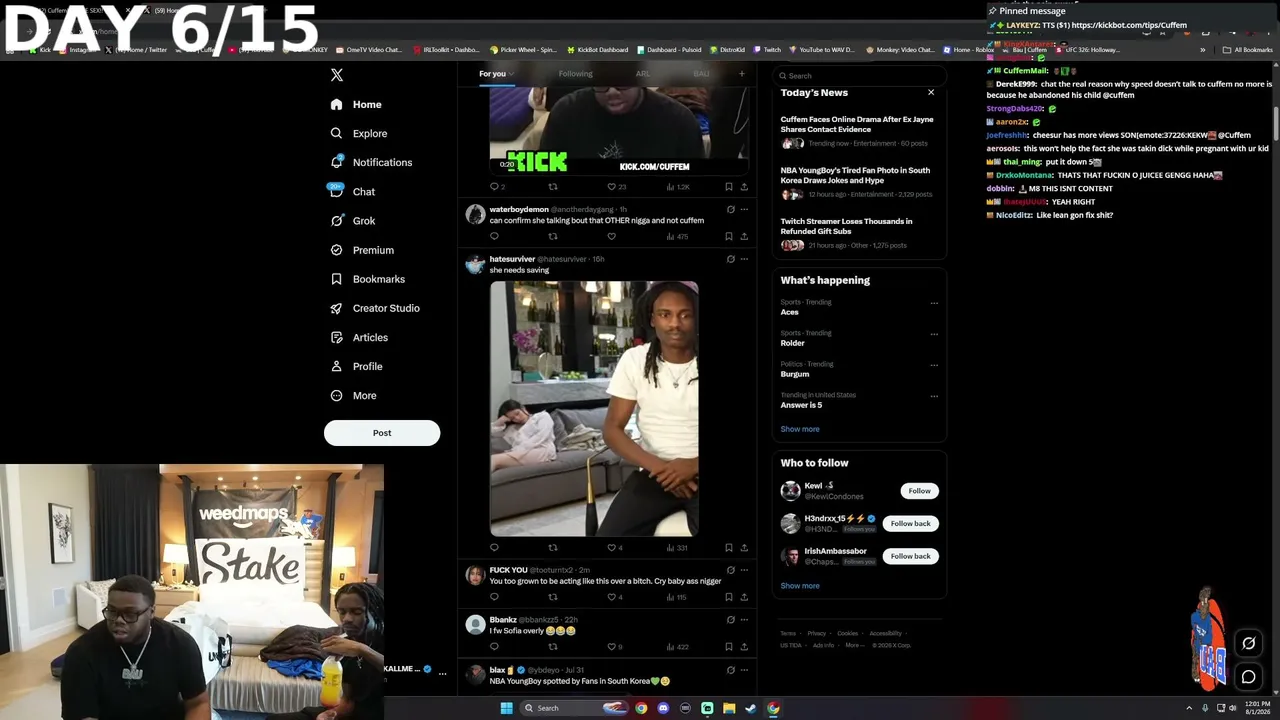1280x720 pixels.
Task: Click the Post button in sidebar
Action: [382, 433]
